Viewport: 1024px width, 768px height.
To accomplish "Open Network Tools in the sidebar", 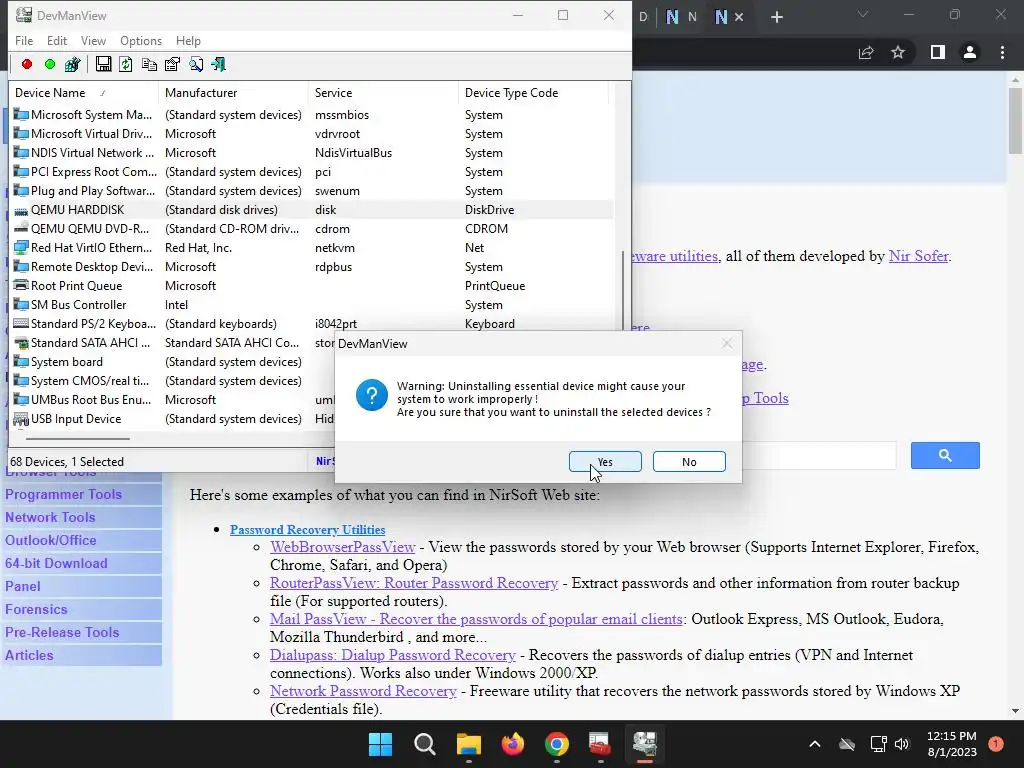I will coord(50,517).
